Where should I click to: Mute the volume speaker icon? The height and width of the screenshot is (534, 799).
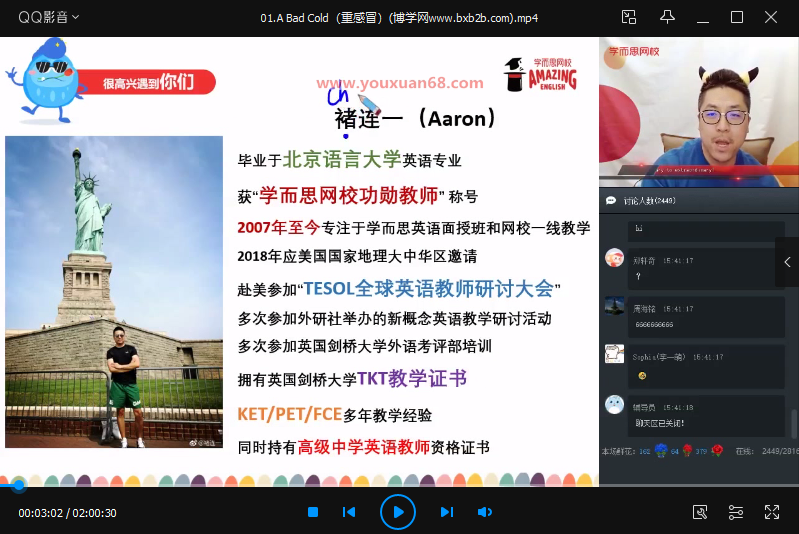tap(485, 512)
